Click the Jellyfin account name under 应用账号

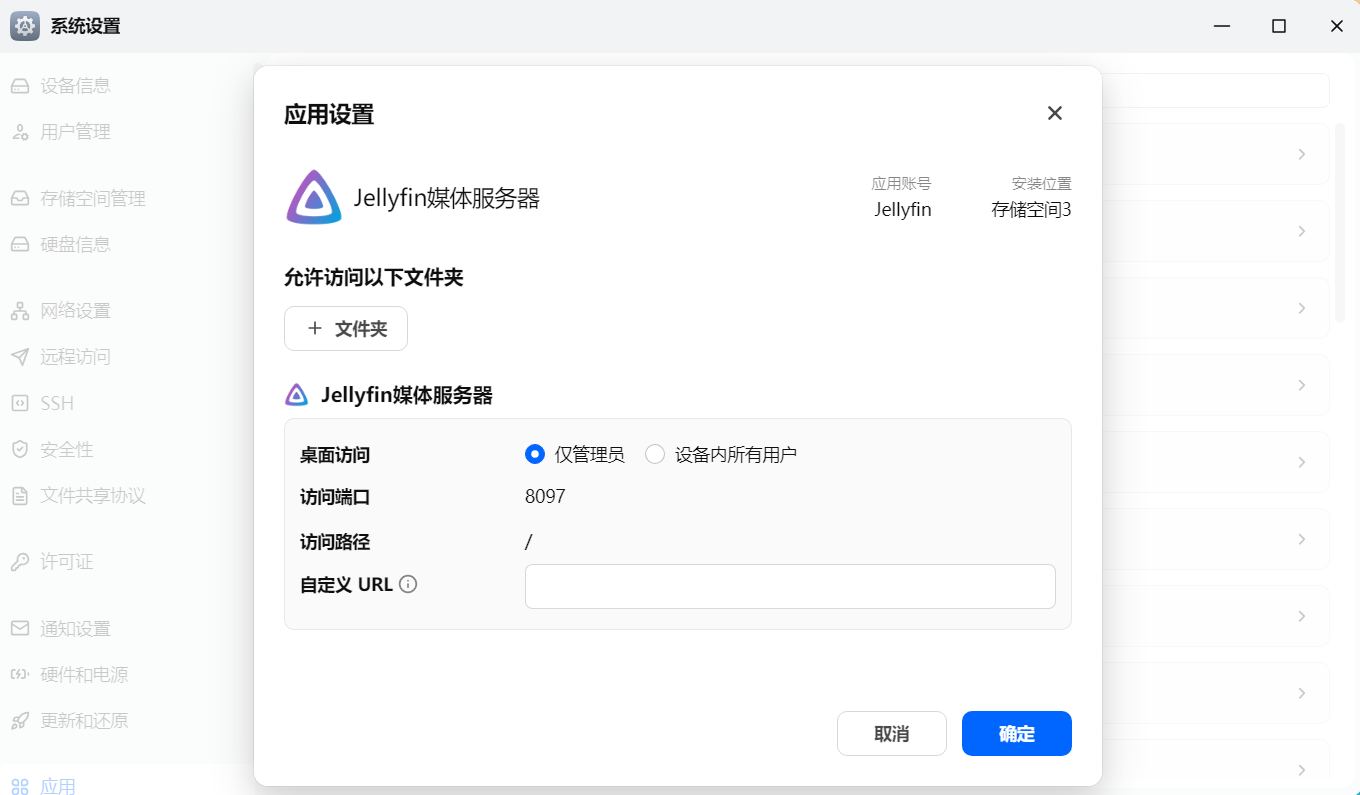[903, 210]
